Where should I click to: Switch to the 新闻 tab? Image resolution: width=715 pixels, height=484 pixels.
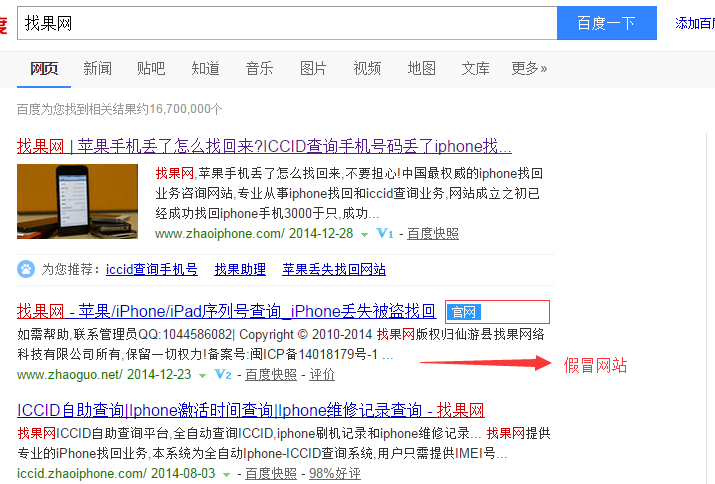(x=98, y=68)
